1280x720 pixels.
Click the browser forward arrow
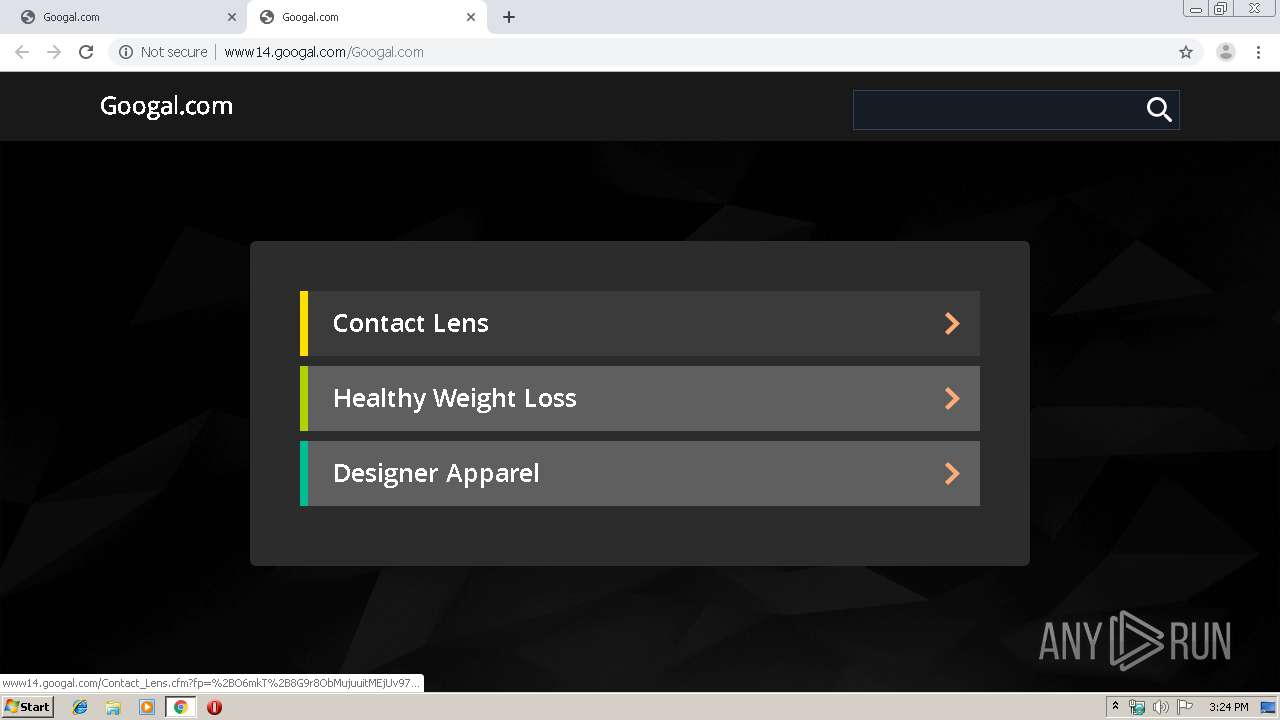coord(54,52)
